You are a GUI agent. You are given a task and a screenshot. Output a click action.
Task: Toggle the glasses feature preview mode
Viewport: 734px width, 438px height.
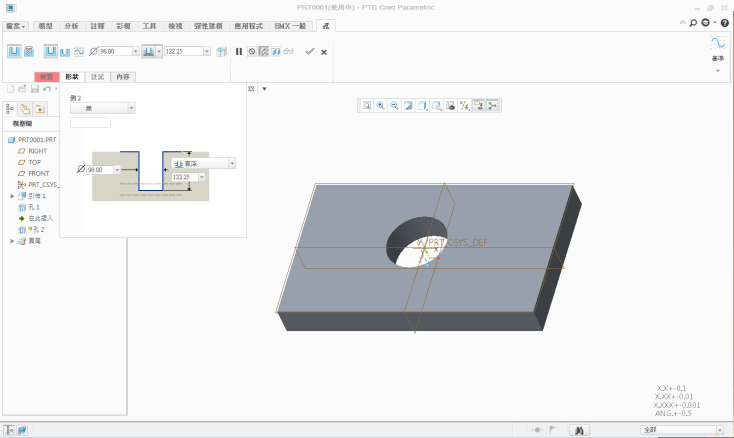click(288, 51)
